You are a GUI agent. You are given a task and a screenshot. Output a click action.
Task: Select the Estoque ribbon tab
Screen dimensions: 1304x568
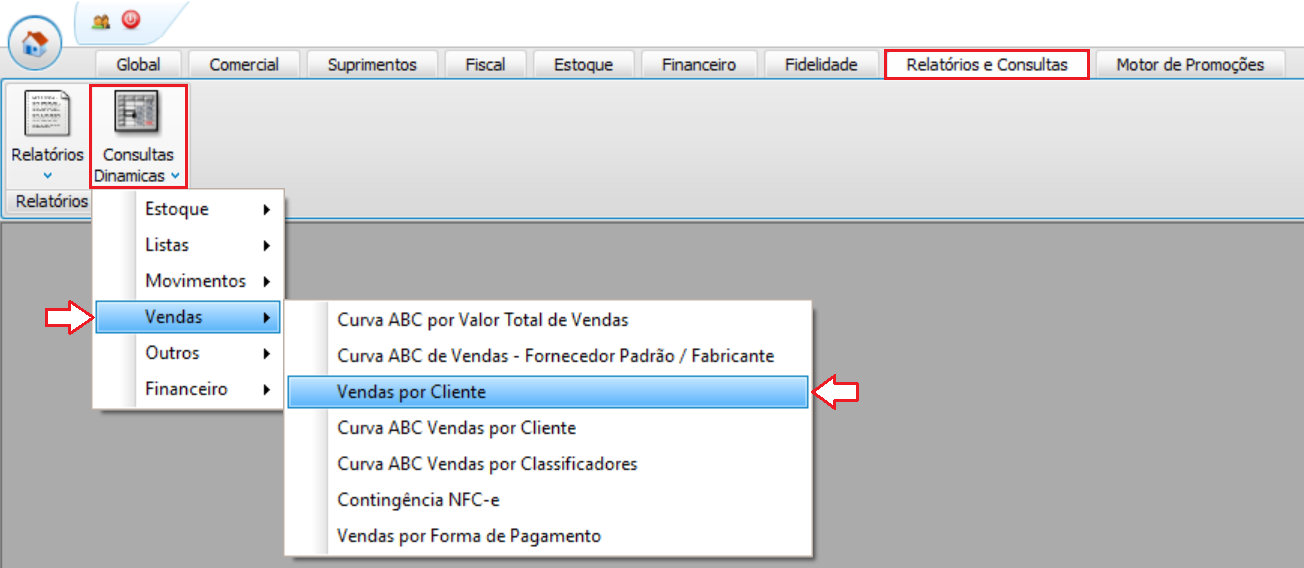tap(584, 64)
